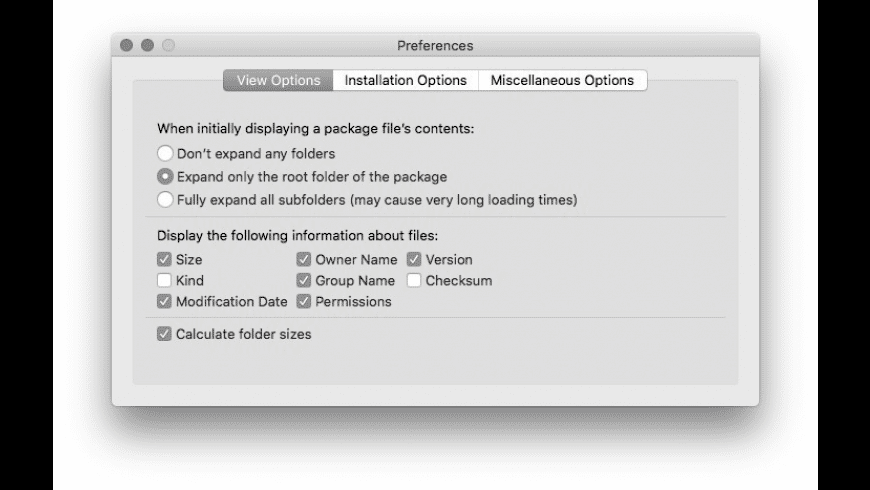Image resolution: width=870 pixels, height=490 pixels.
Task: Turn off the Version checkbox
Action: click(x=414, y=260)
